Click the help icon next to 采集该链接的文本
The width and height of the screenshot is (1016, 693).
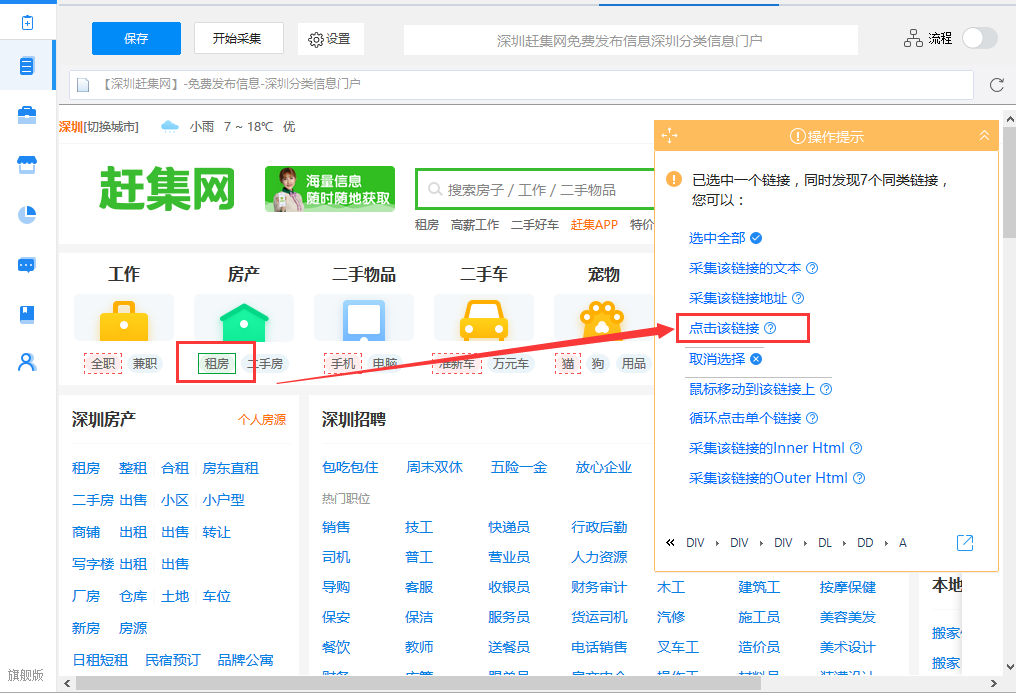(812, 268)
